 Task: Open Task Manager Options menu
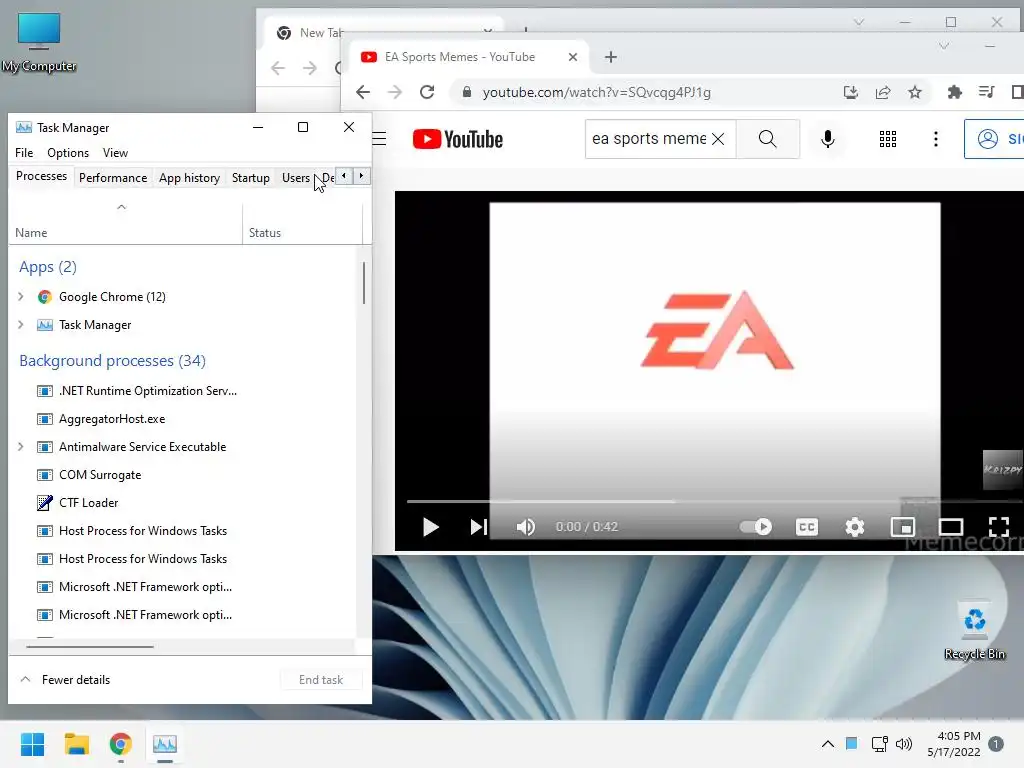tap(68, 153)
